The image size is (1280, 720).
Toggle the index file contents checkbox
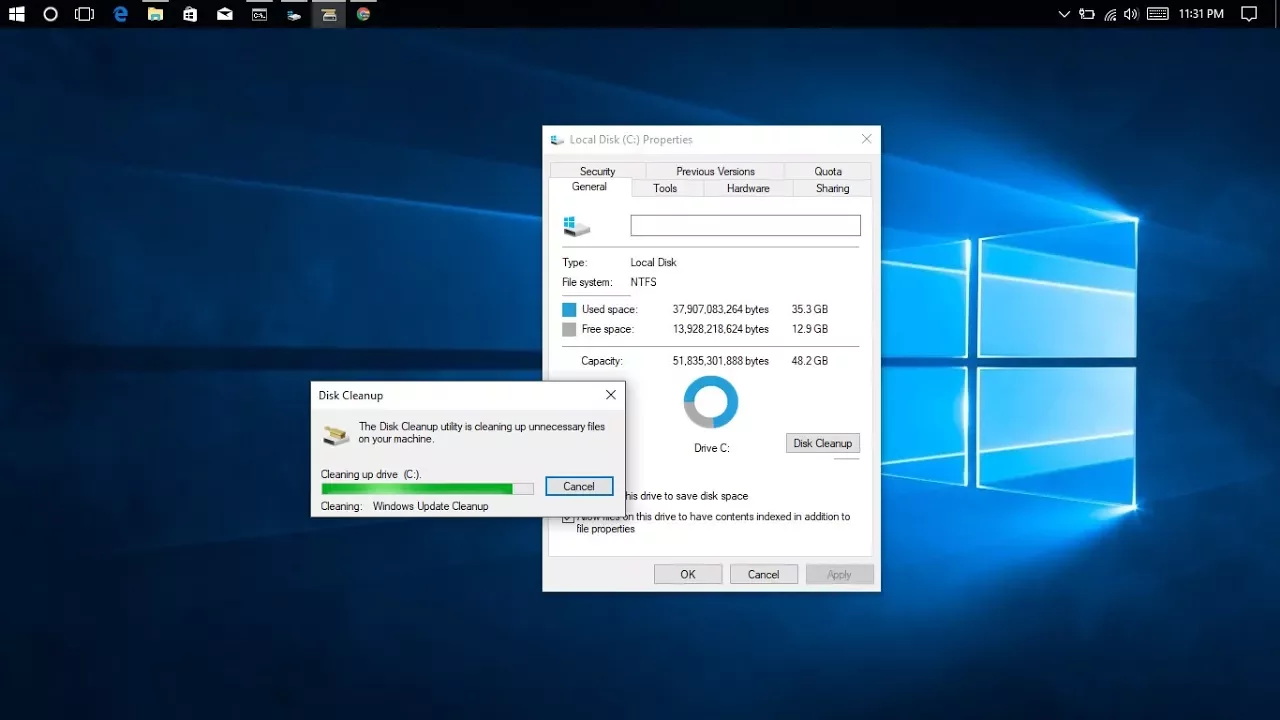tap(568, 517)
